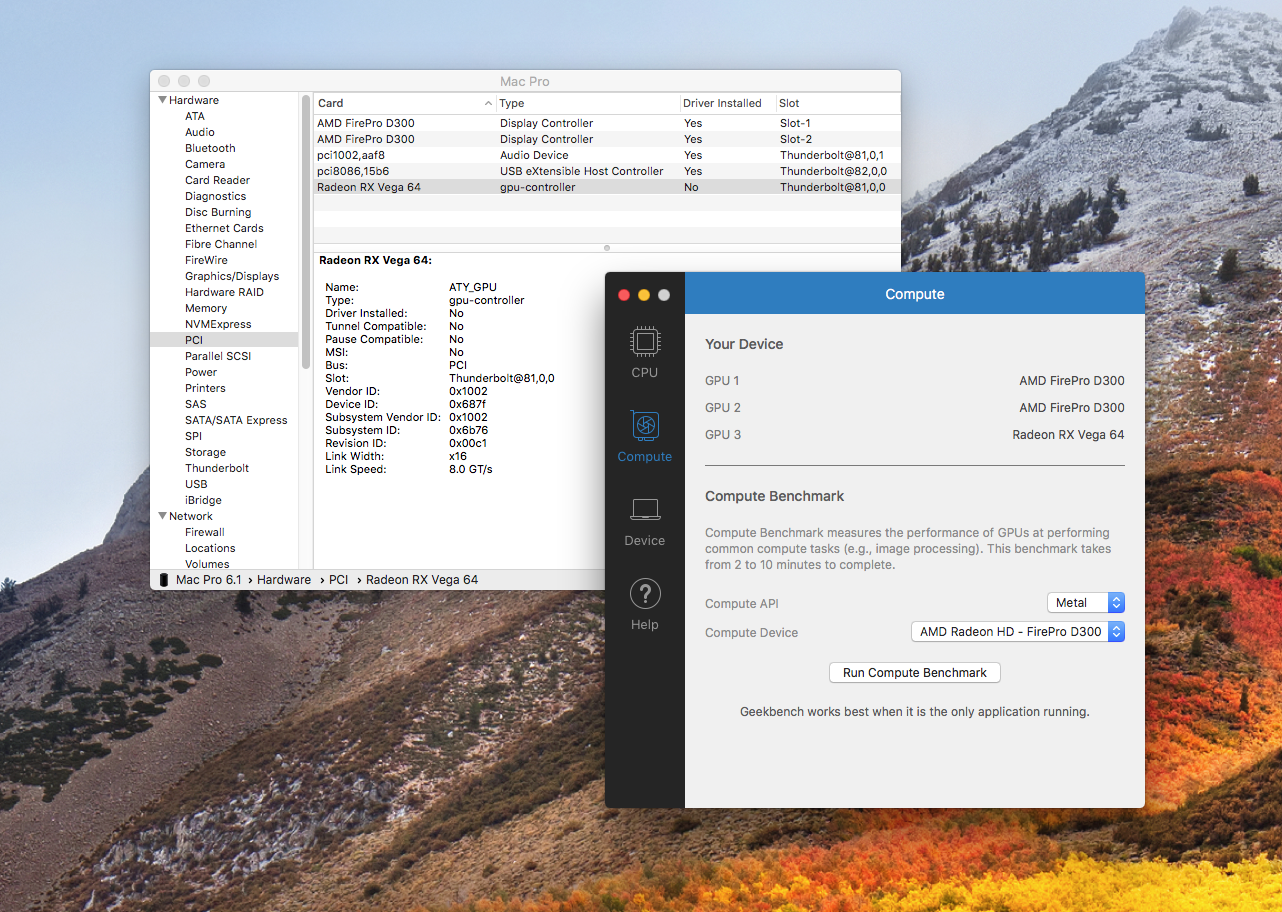The width and height of the screenshot is (1282, 912).
Task: Select Disc Burning in the sidebar
Action: pyautogui.click(x=218, y=212)
